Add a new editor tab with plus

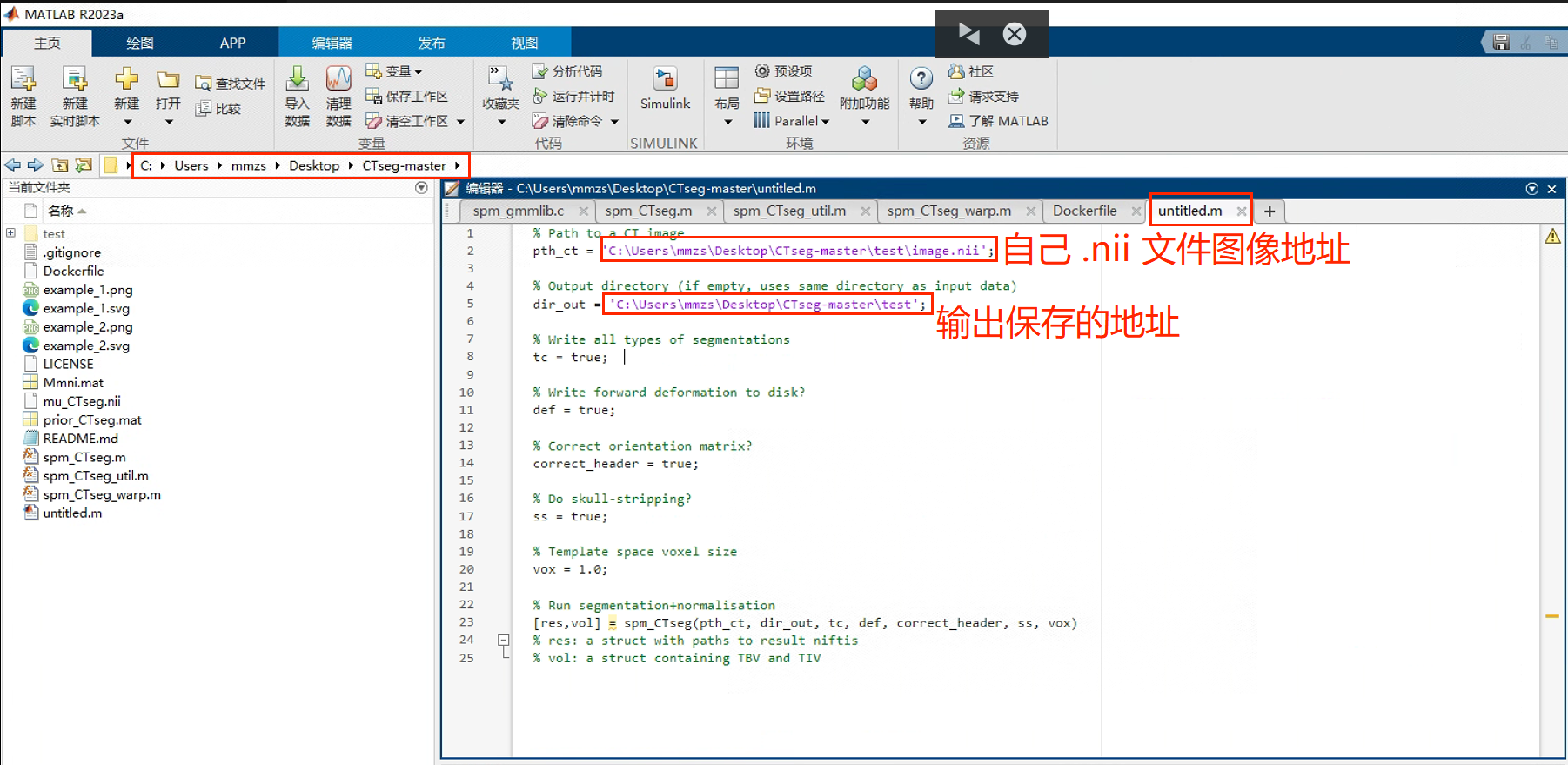[1270, 211]
